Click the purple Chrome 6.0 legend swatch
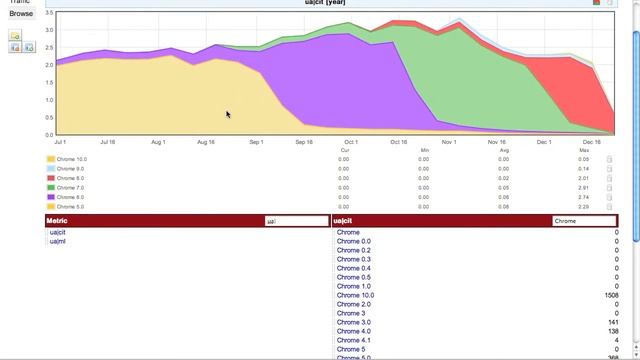Viewport: 640px width, 360px height. (x=51, y=197)
